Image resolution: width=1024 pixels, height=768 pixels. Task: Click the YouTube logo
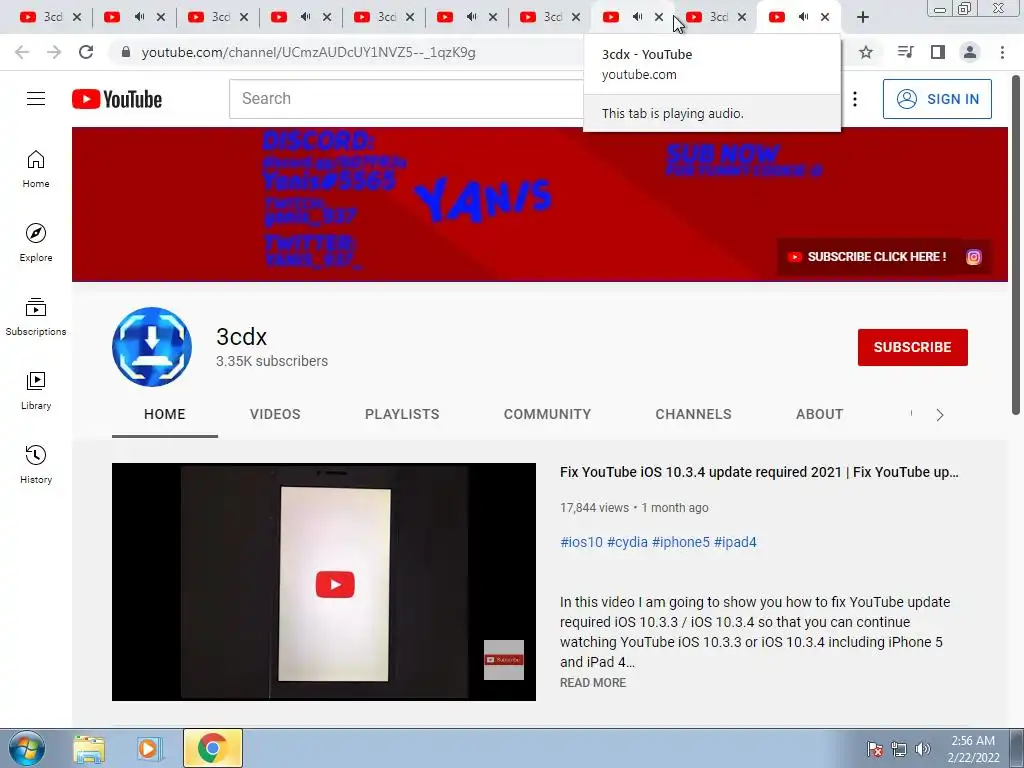click(x=117, y=99)
